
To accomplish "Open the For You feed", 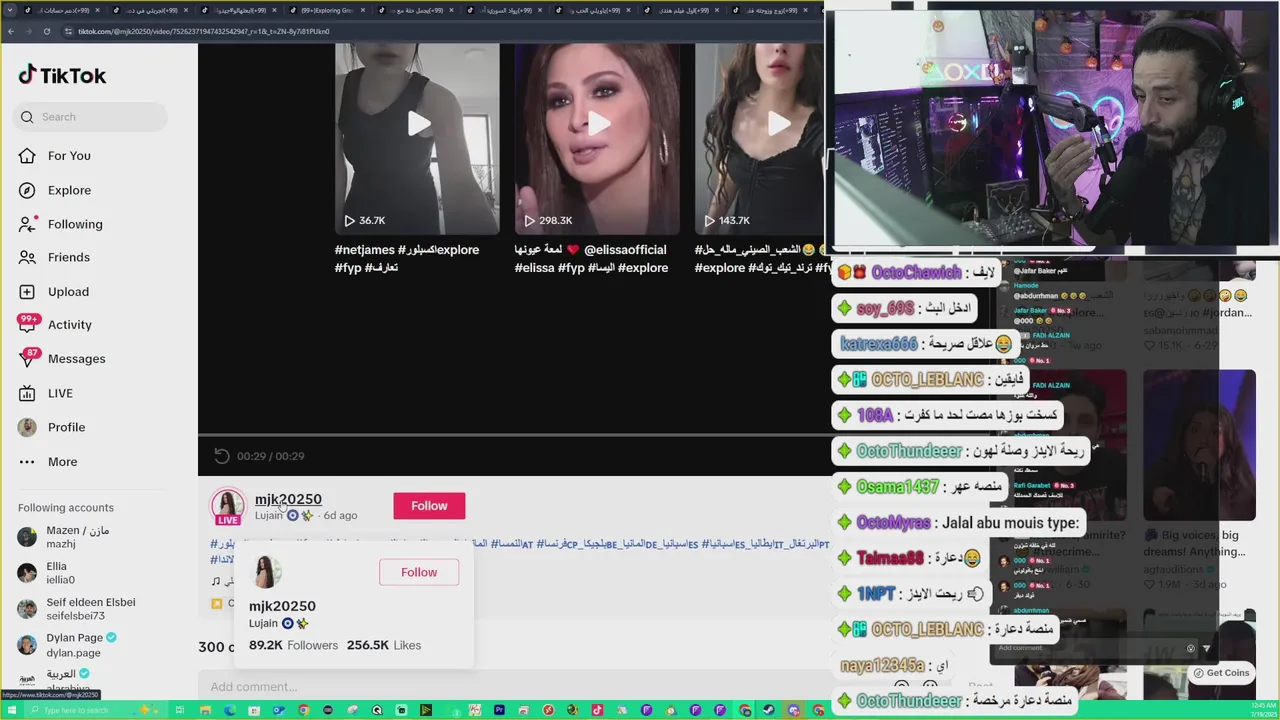I will tap(69, 156).
